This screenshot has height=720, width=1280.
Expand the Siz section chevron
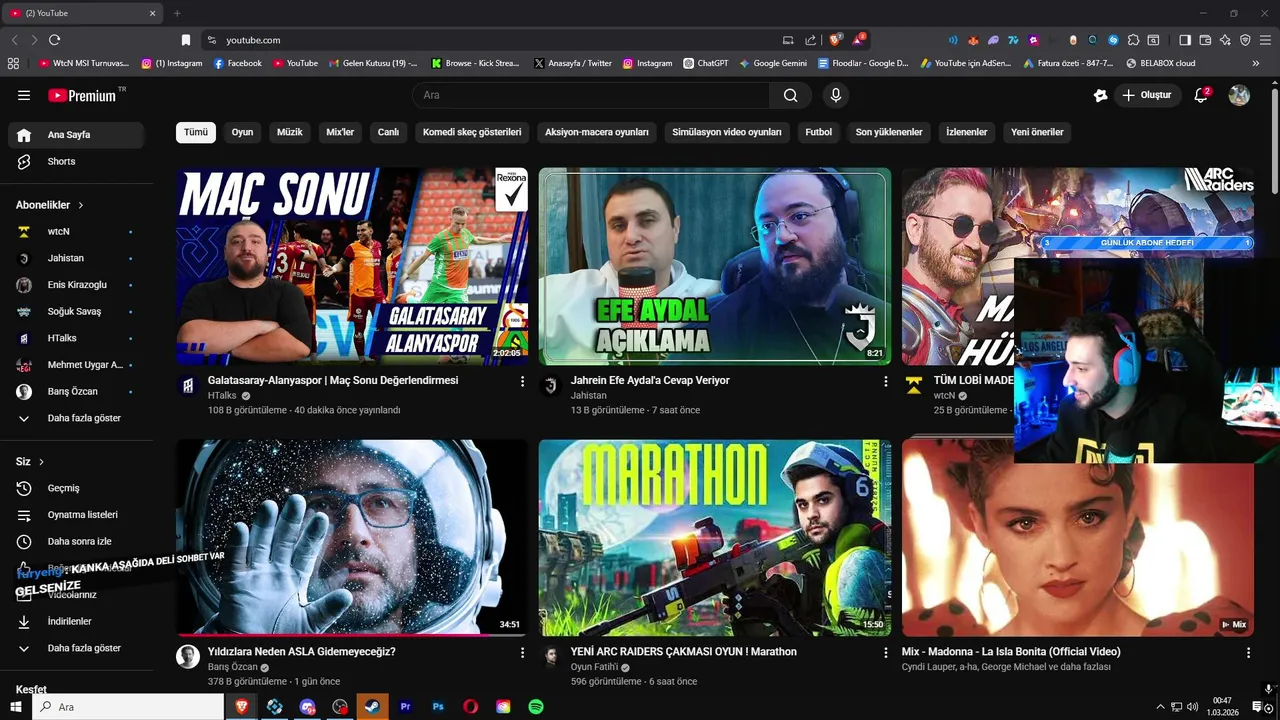(x=41, y=462)
